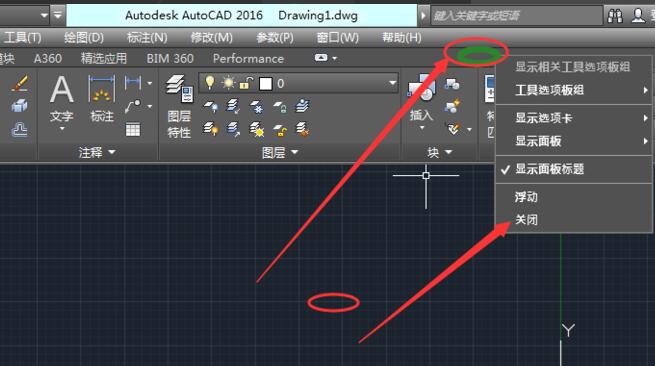Image resolution: width=655 pixels, height=366 pixels.
Task: Switch to the A360 ribbon tab
Action: [x=48, y=58]
